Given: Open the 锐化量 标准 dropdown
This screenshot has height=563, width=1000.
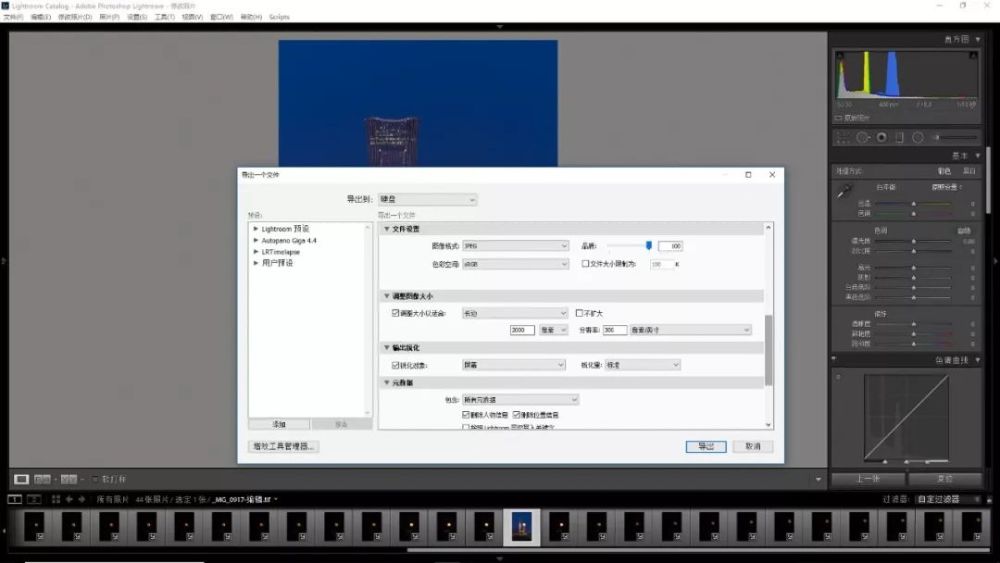Looking at the screenshot, I should [x=642, y=365].
